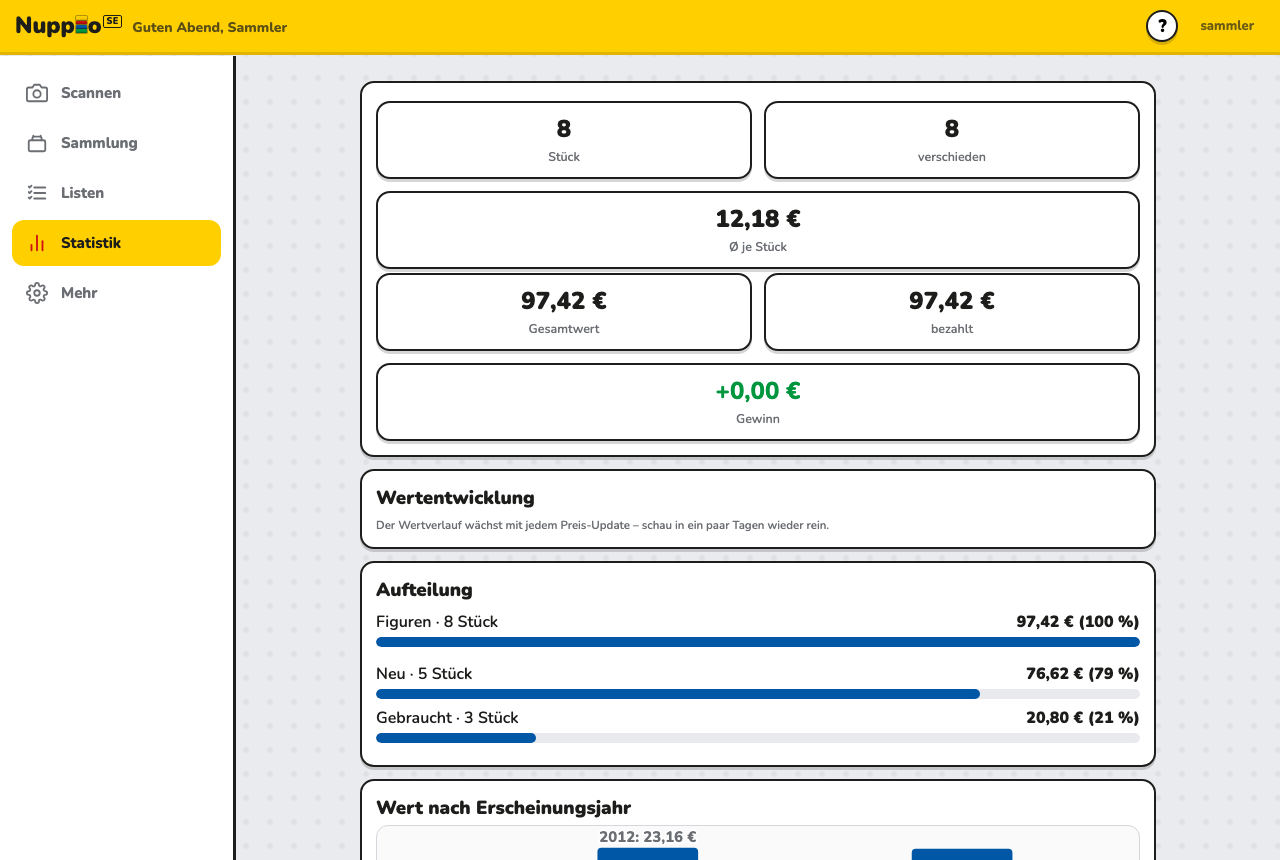The image size is (1280, 860).
Task: Click the Gesamtwert 97,42 € tile
Action: [x=564, y=312]
